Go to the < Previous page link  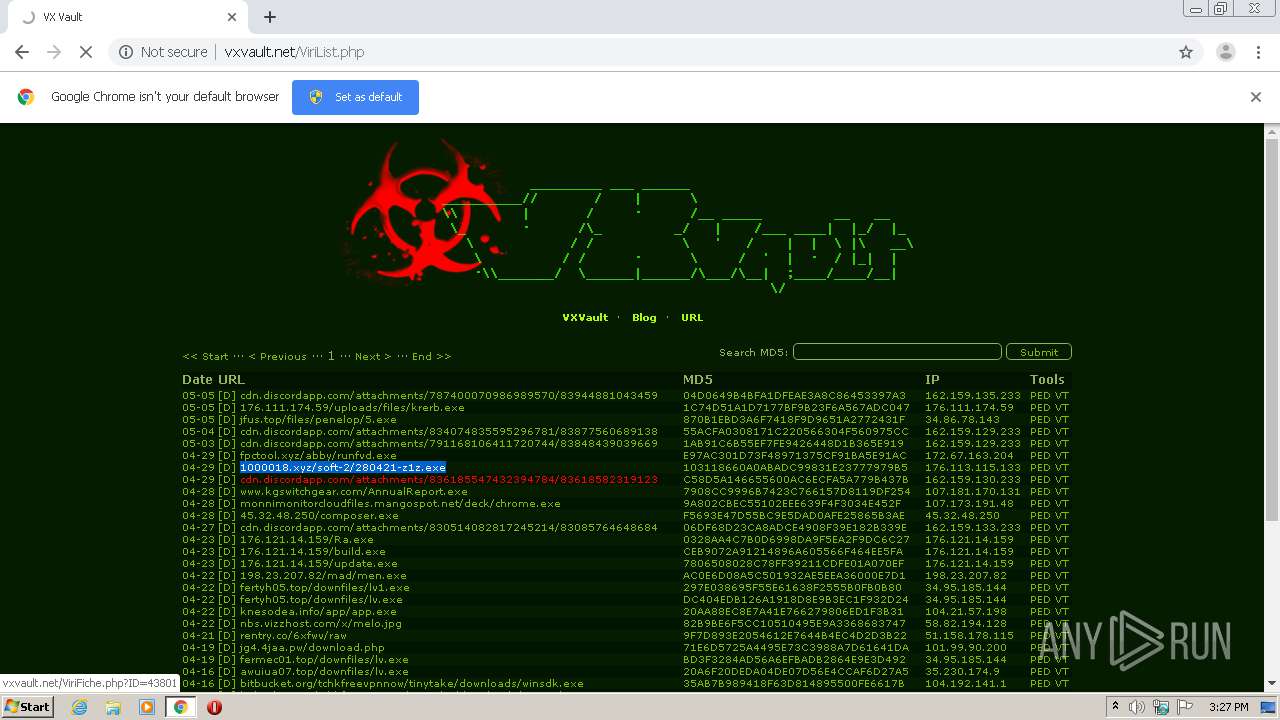click(277, 356)
